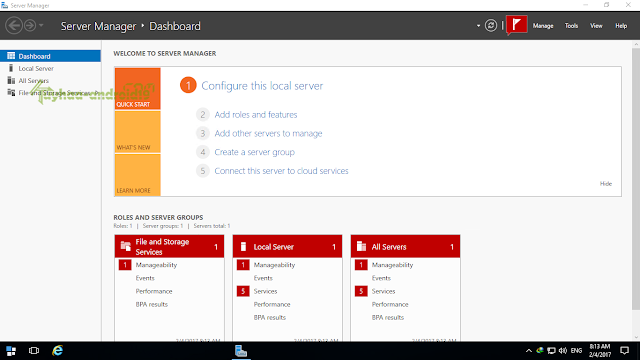Show hidden system tray icons
640x360 pixels.
pos(529,351)
